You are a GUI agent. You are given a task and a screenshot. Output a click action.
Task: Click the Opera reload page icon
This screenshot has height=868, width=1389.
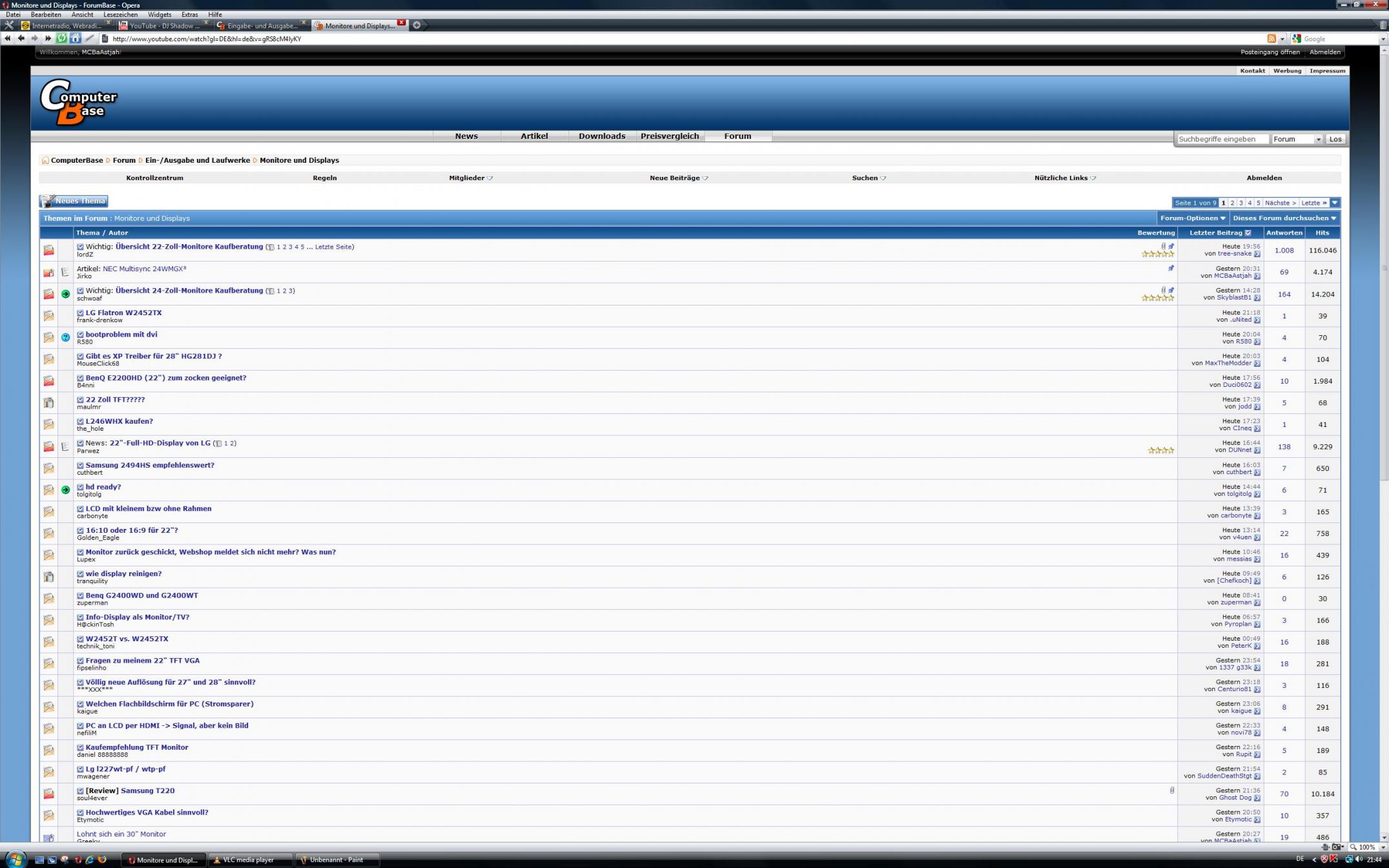pos(61,39)
